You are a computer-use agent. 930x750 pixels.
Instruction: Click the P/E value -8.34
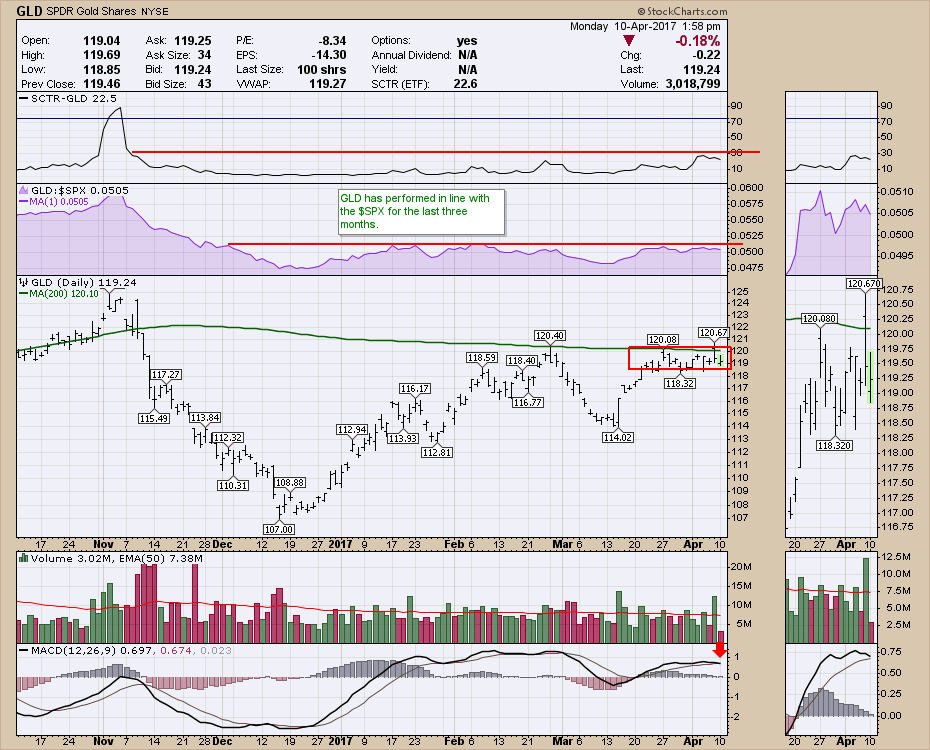click(x=332, y=40)
